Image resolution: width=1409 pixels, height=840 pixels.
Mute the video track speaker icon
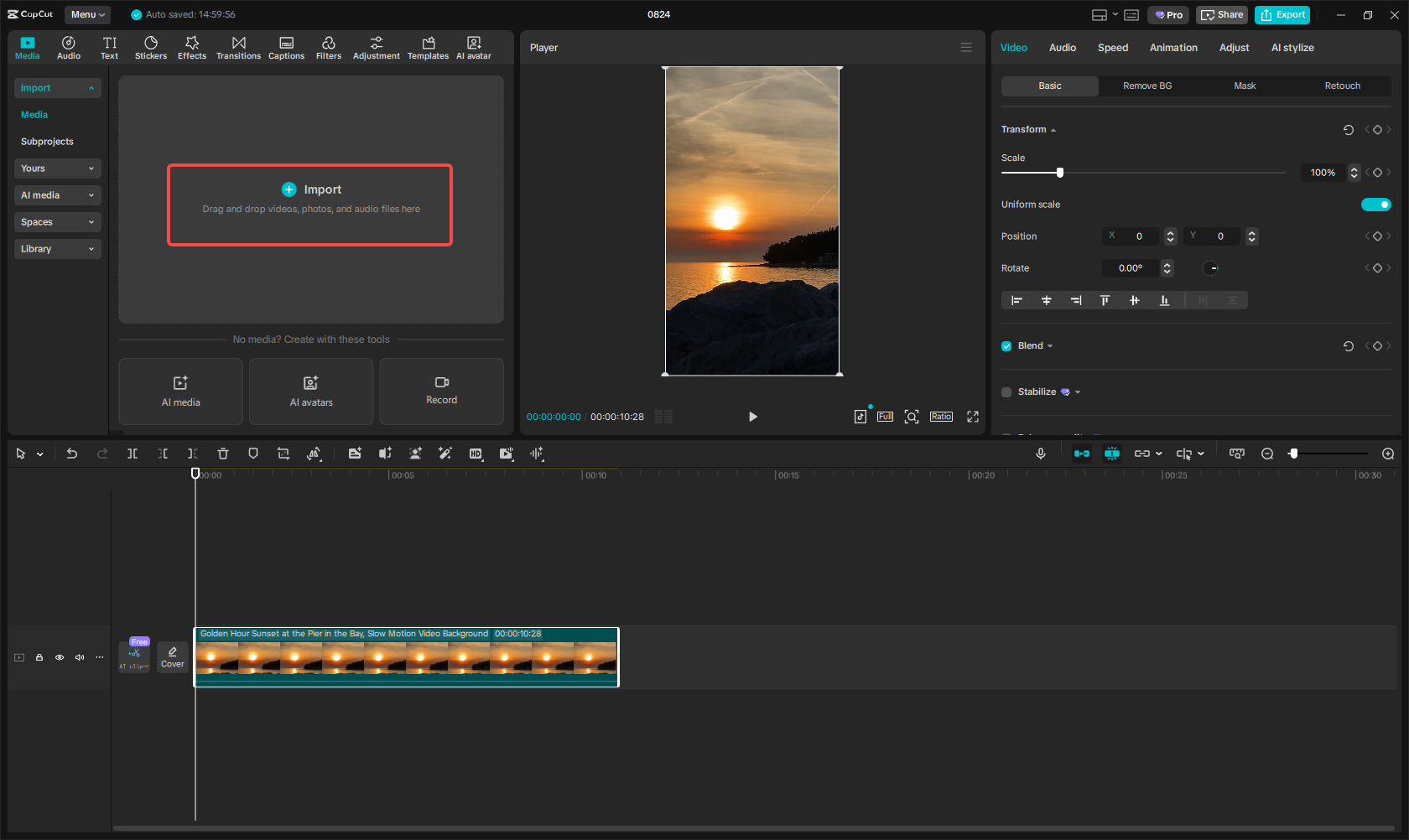tap(79, 657)
